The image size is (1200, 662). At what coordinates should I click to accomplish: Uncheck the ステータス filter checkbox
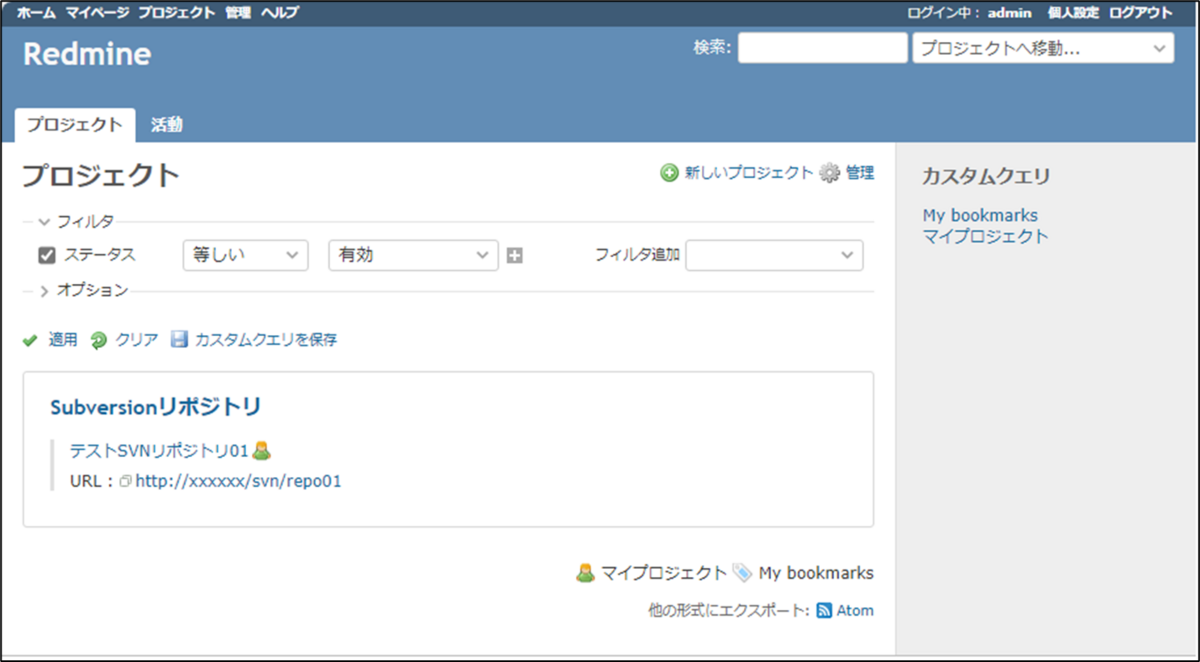[x=45, y=254]
